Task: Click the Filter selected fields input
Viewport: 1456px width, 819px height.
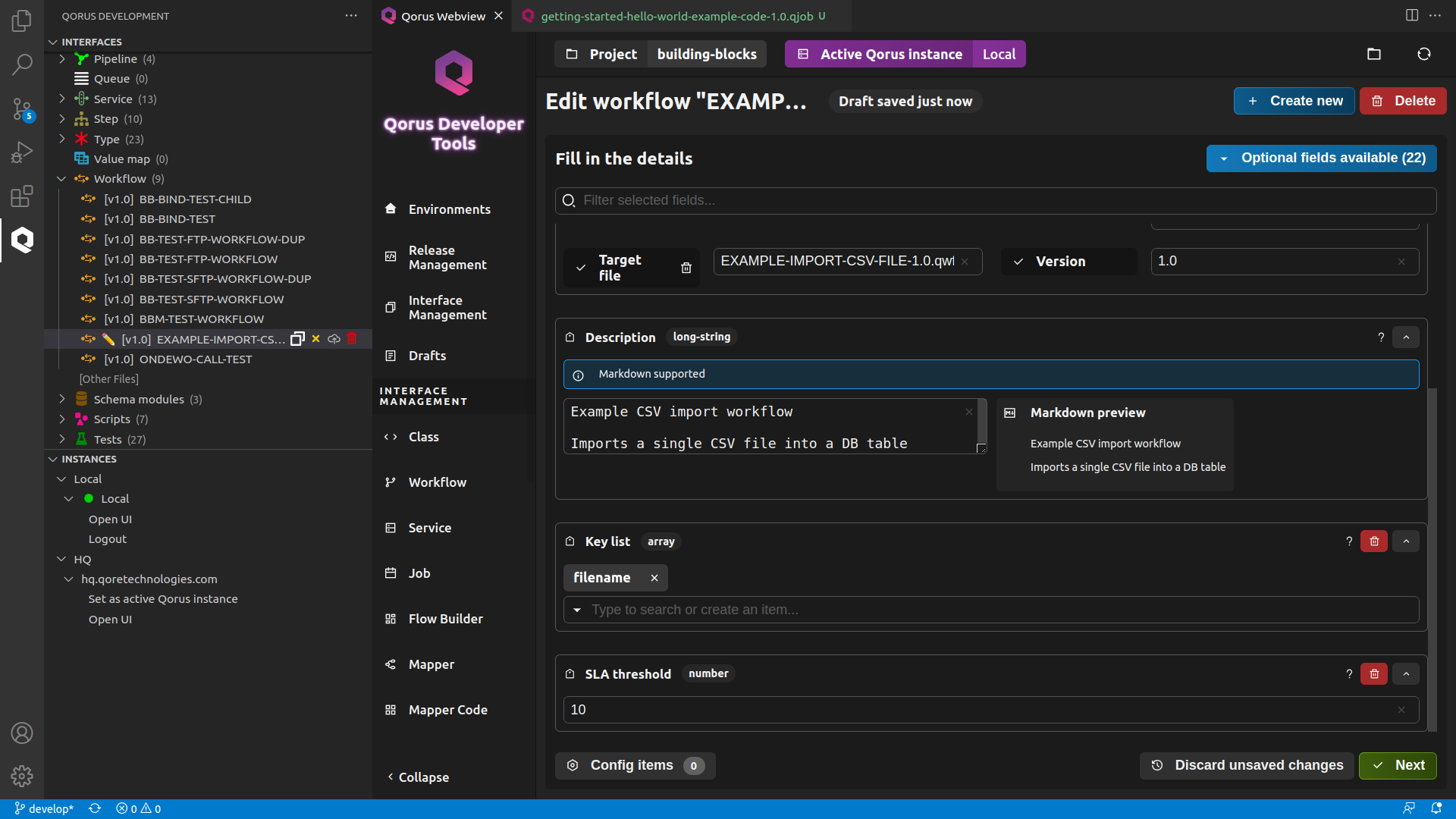Action: click(996, 201)
